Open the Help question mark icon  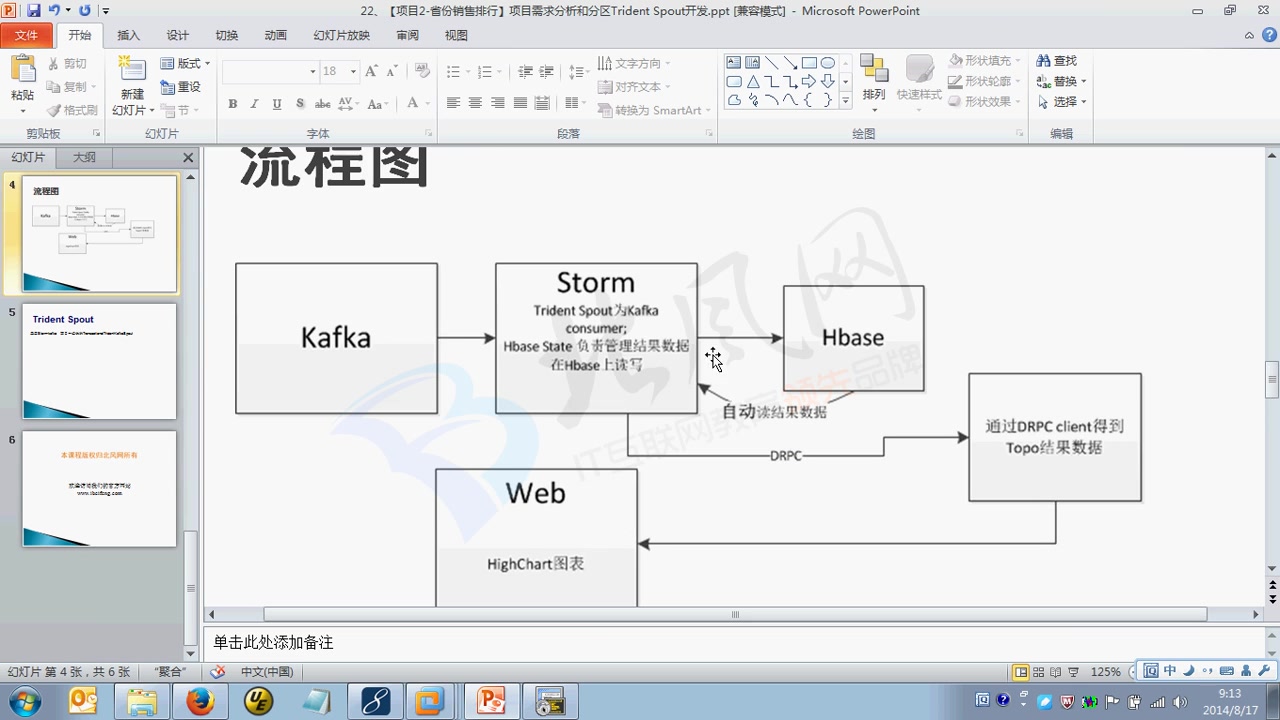[x=1267, y=35]
